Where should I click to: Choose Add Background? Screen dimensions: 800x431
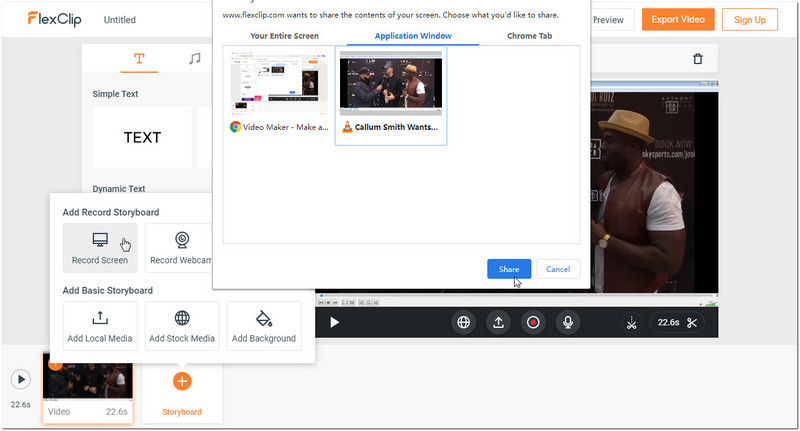click(x=264, y=326)
